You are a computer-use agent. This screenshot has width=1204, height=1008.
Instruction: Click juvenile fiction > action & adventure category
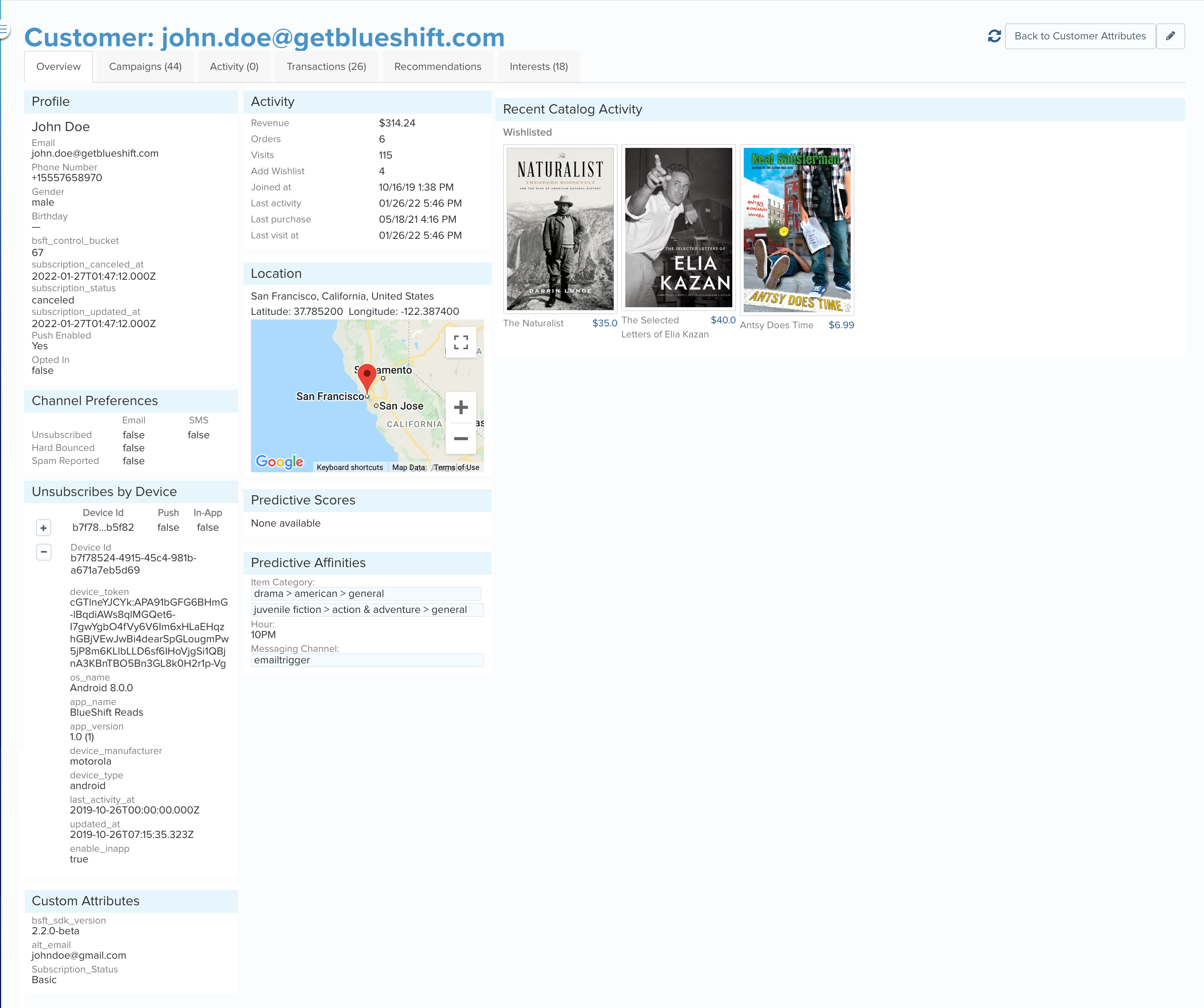pos(367,609)
